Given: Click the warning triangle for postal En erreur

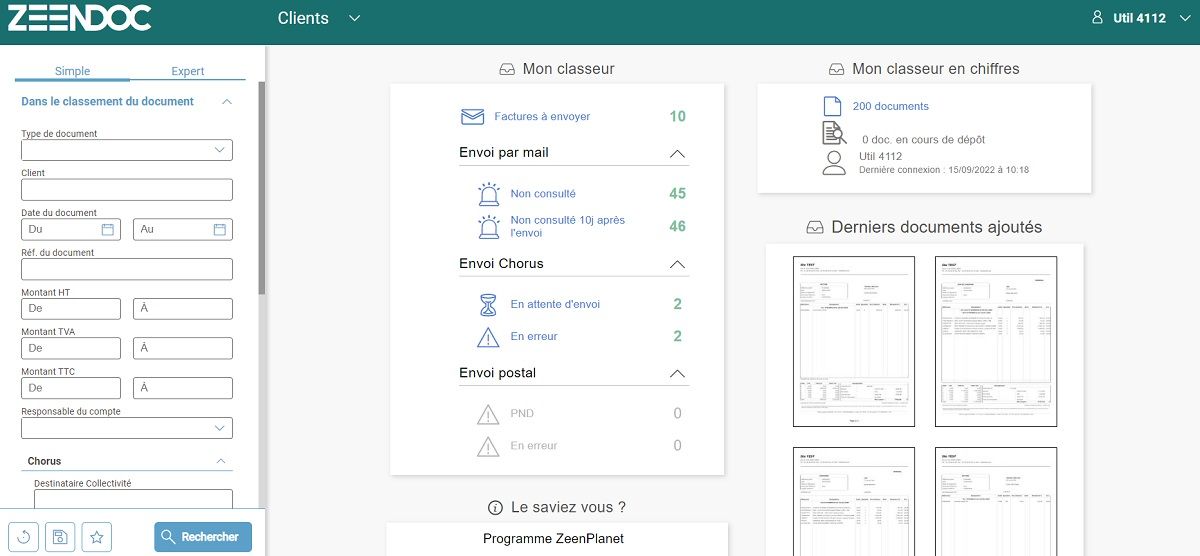Looking at the screenshot, I should (488, 446).
